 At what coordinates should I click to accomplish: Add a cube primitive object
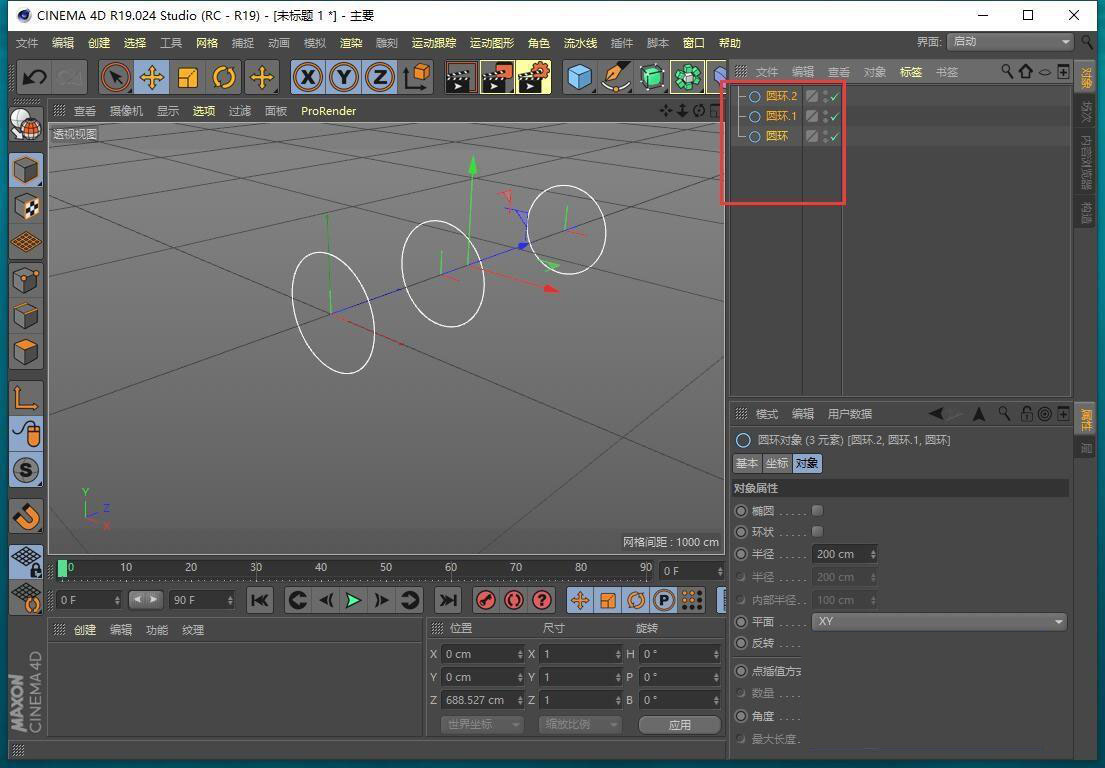[579, 77]
